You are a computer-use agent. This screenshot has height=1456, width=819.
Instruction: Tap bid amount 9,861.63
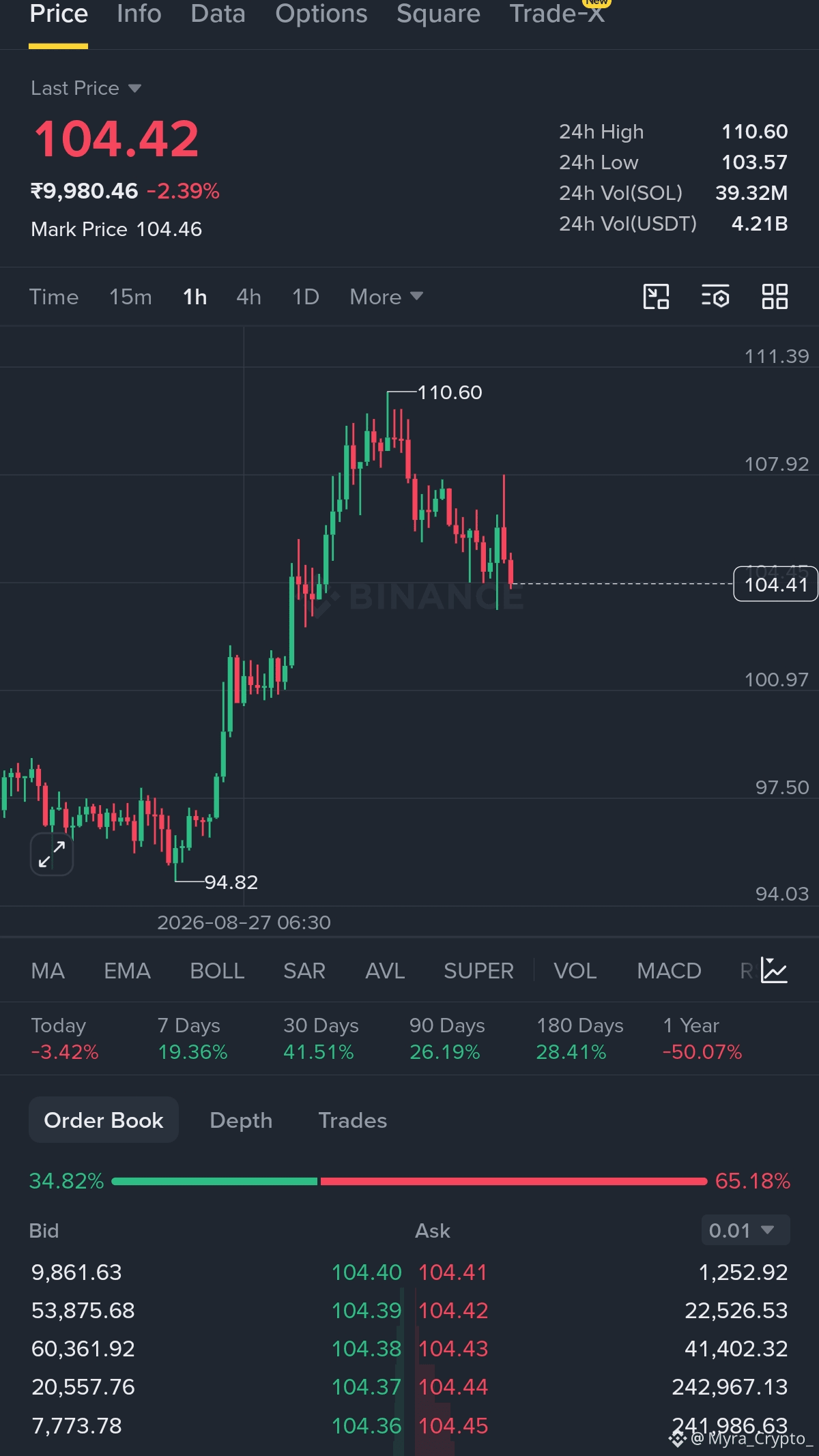click(76, 1272)
